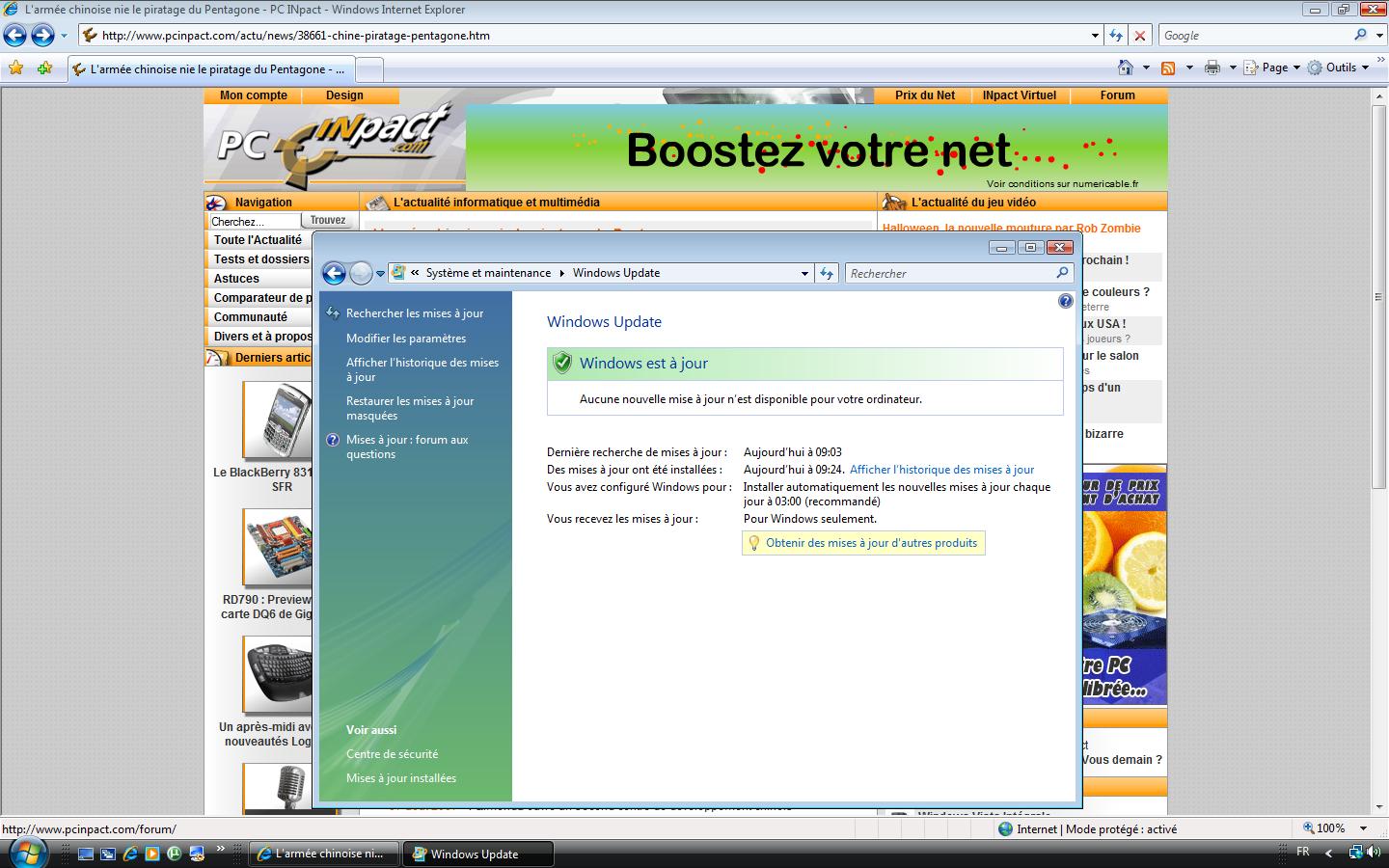
Task: Open the Forum tab on PC INpact
Action: [1117, 95]
